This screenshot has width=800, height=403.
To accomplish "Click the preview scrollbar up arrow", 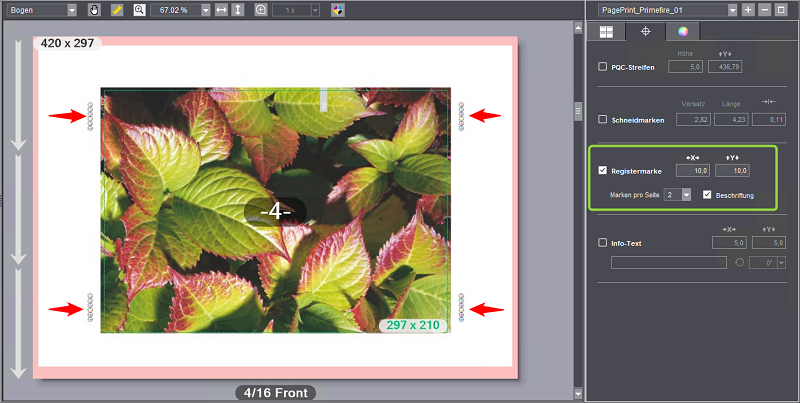I will coord(578,27).
